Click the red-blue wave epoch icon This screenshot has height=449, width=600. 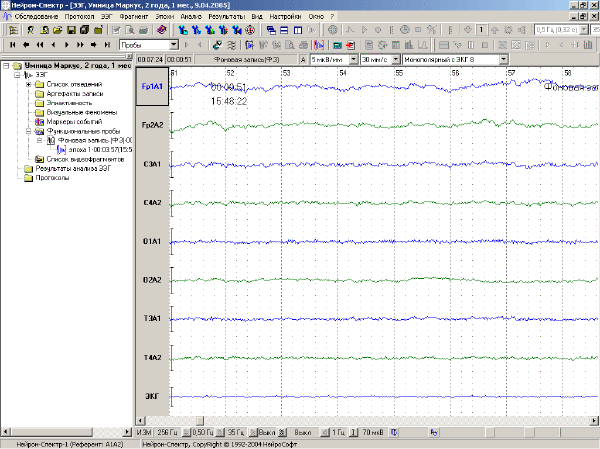point(318,45)
